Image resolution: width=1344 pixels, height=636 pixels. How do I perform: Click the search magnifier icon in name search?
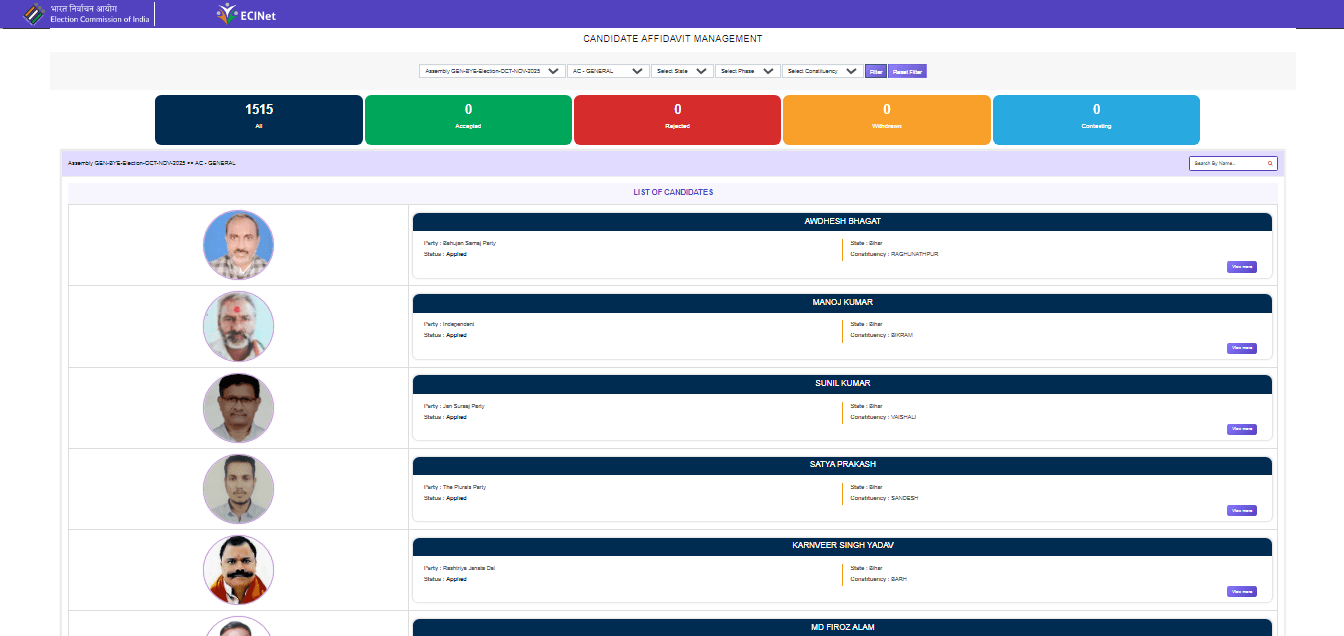tap(1270, 163)
